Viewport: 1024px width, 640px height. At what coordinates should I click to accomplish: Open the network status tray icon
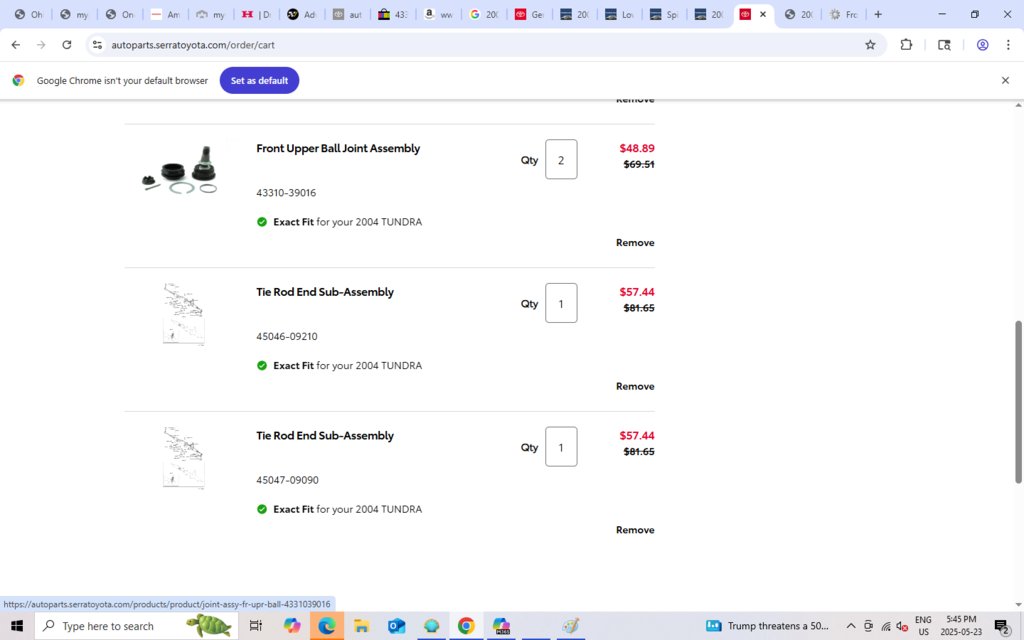tap(886, 626)
